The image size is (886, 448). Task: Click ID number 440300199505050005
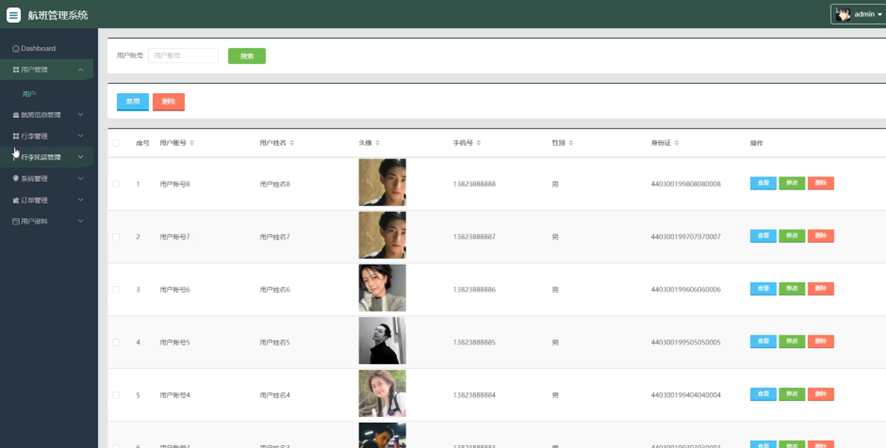tap(685, 342)
